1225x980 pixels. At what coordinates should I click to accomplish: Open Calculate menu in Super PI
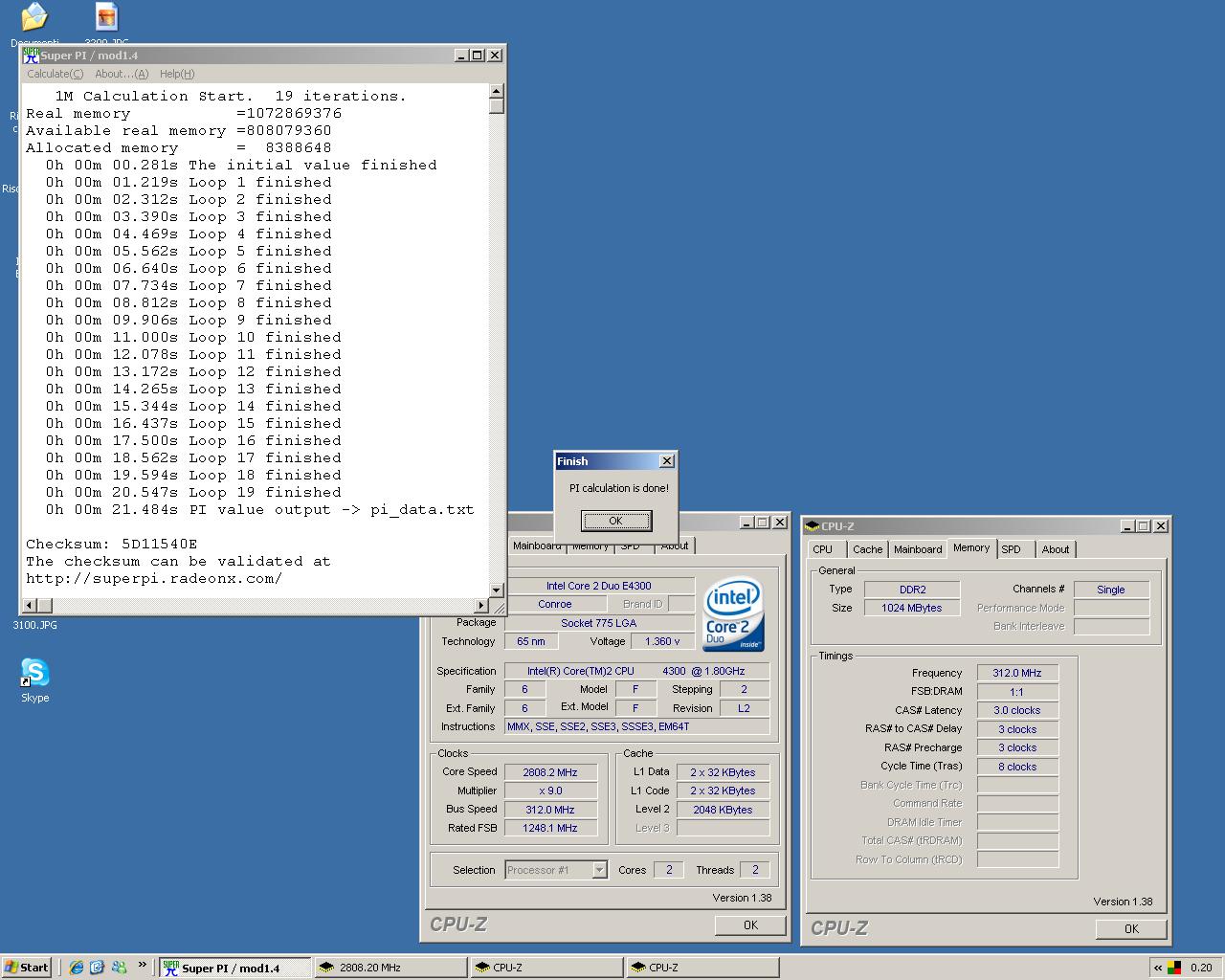55,74
